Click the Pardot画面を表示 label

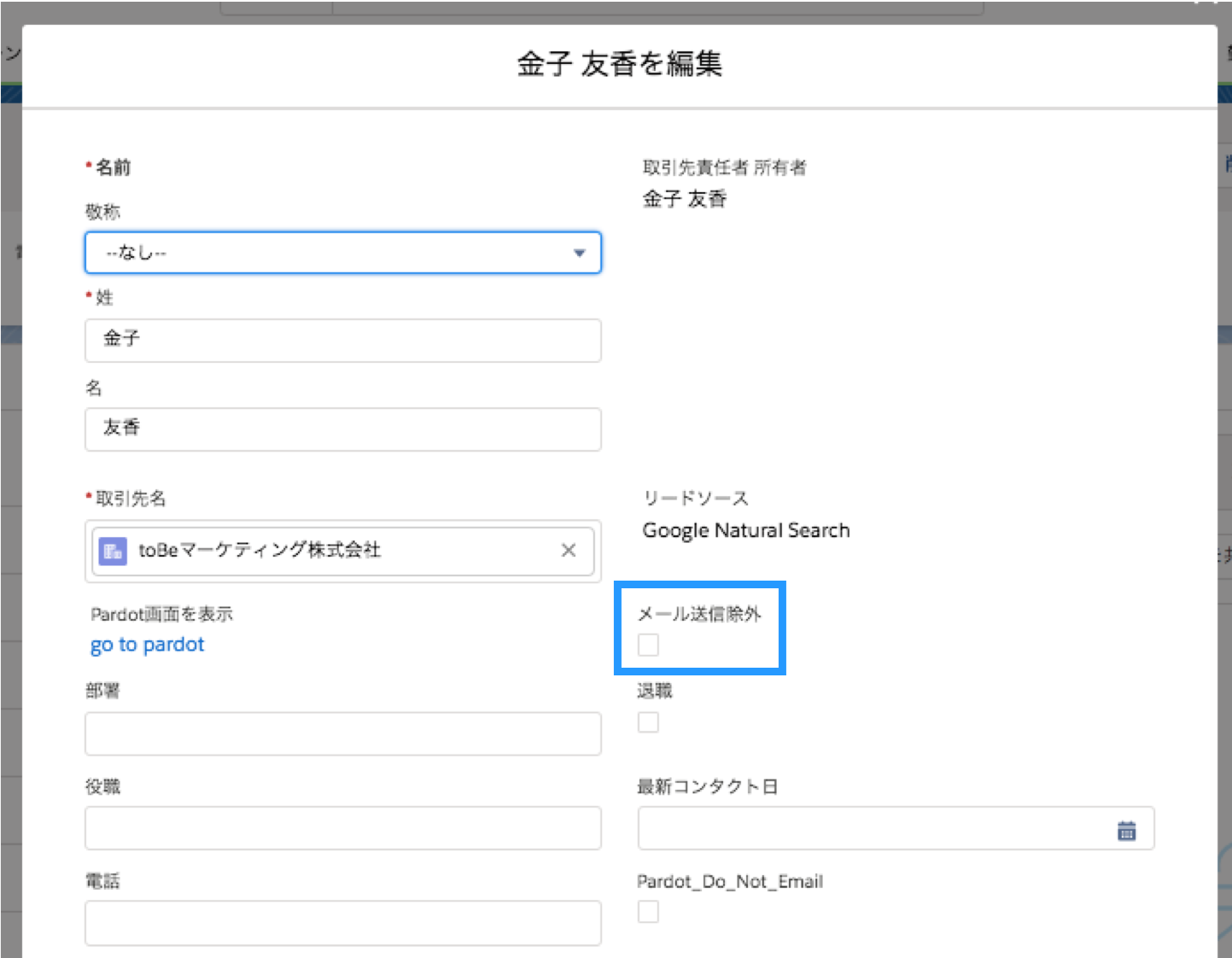(x=161, y=614)
